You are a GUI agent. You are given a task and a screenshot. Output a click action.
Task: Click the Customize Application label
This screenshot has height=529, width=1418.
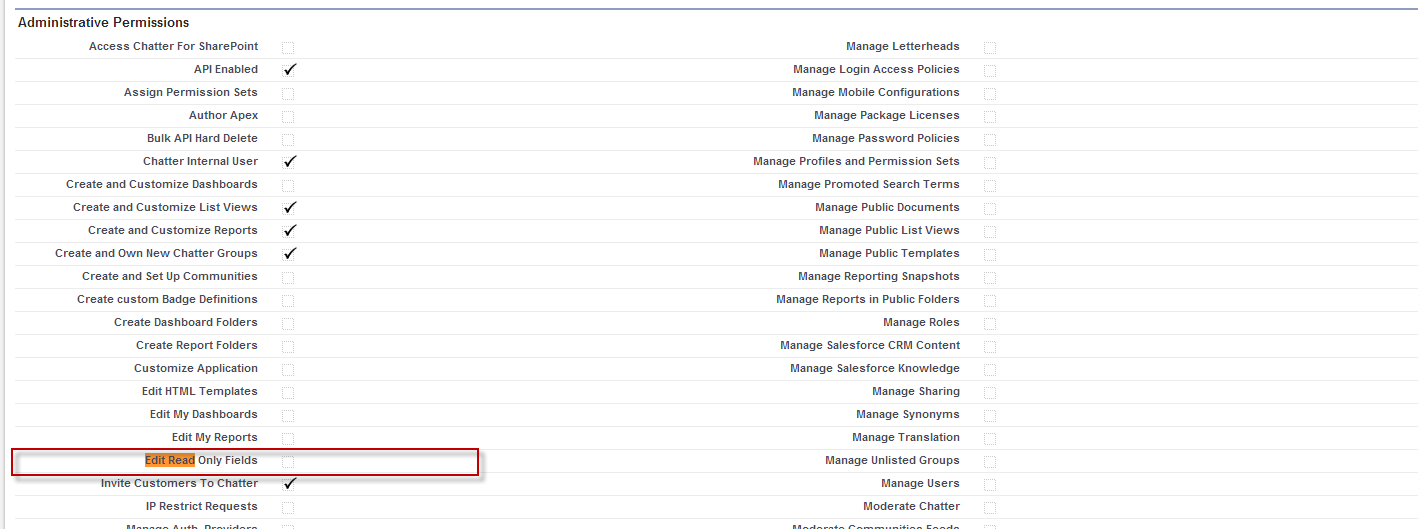tap(196, 368)
